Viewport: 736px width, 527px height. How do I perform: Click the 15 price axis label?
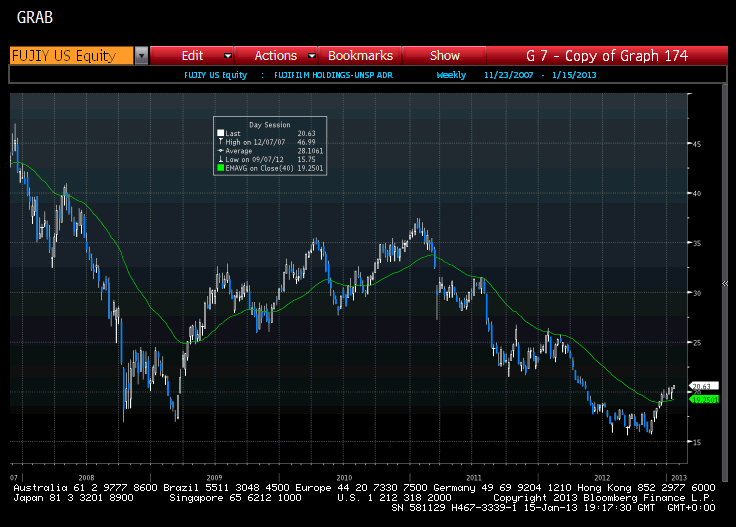[x=697, y=442]
